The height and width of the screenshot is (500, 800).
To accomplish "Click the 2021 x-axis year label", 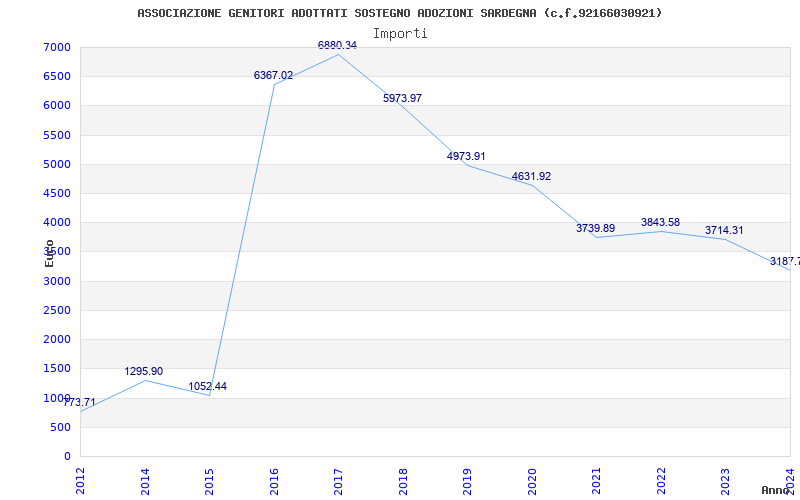I will pos(596,481).
